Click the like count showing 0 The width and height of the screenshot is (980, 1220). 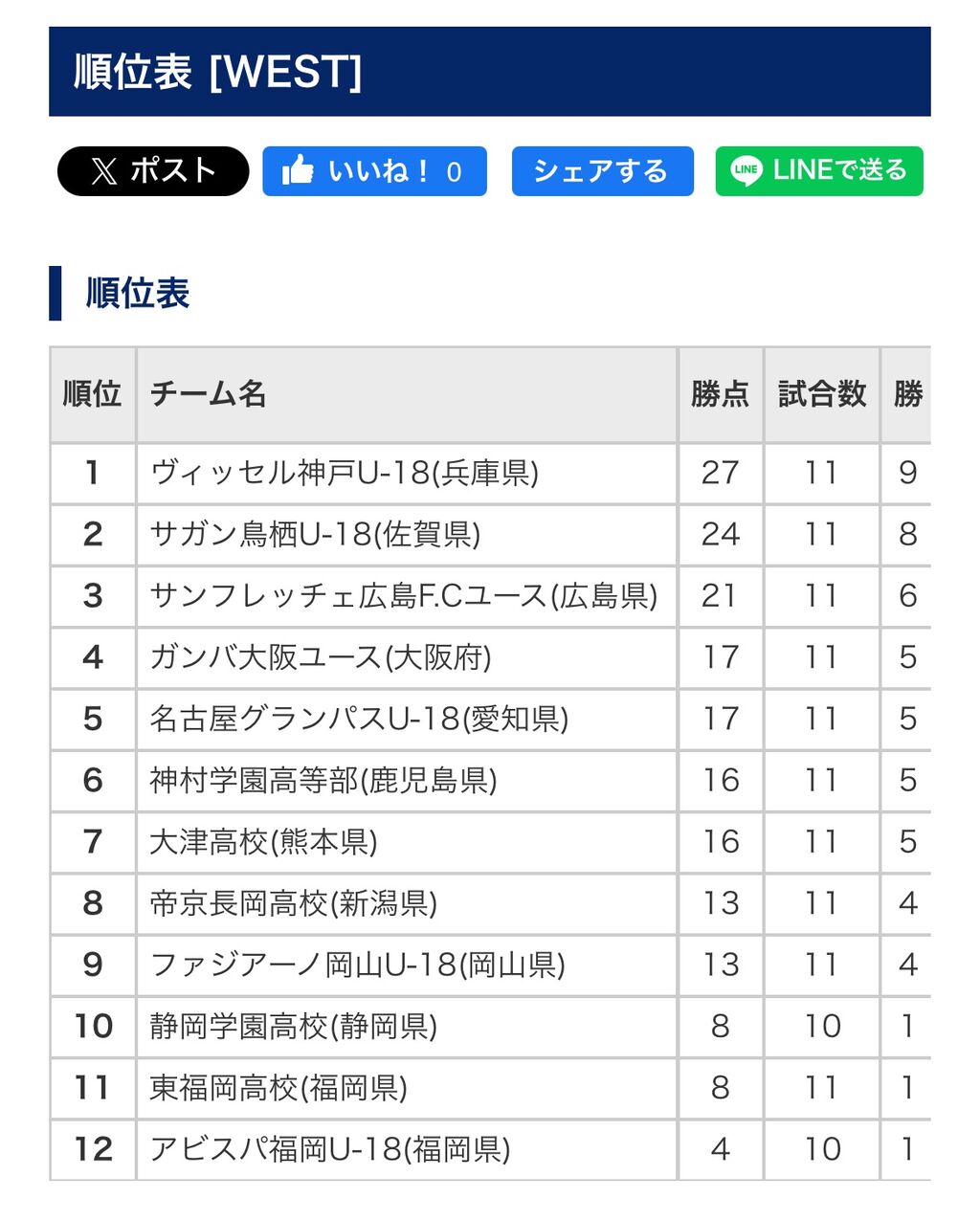(454, 172)
